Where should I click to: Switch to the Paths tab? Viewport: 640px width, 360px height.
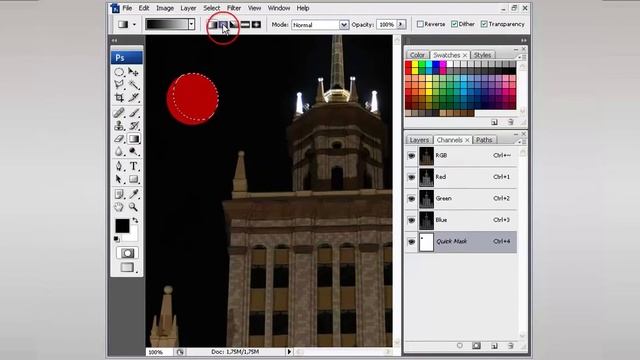[484, 140]
